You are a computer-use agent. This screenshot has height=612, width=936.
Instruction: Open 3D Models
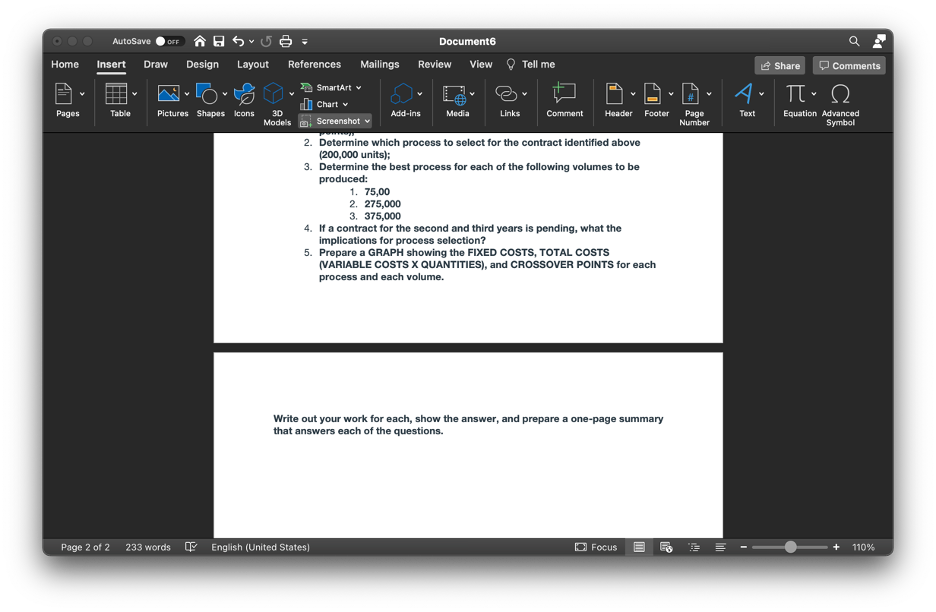point(273,94)
